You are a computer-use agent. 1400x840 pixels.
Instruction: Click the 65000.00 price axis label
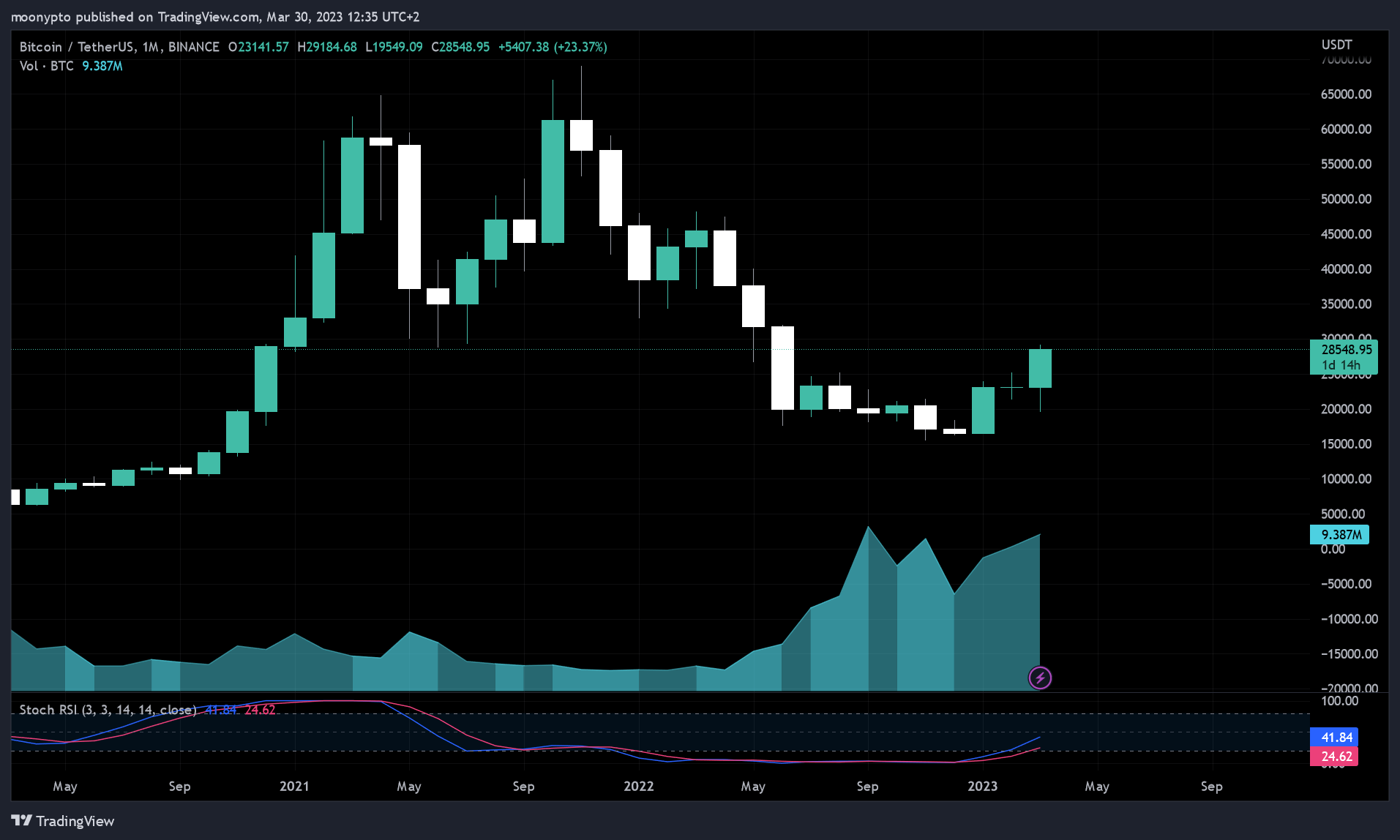tap(1346, 94)
